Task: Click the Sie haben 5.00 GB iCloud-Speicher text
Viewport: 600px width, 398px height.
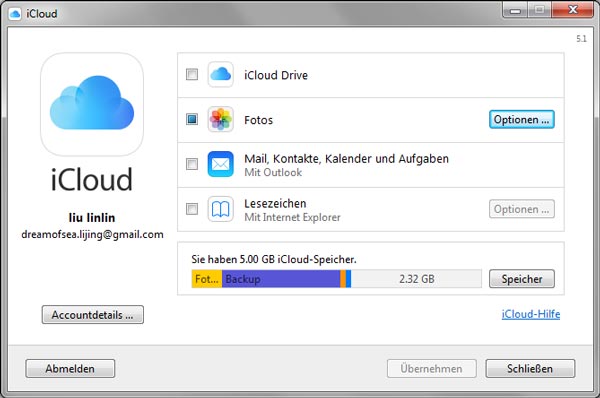Action: [274, 259]
